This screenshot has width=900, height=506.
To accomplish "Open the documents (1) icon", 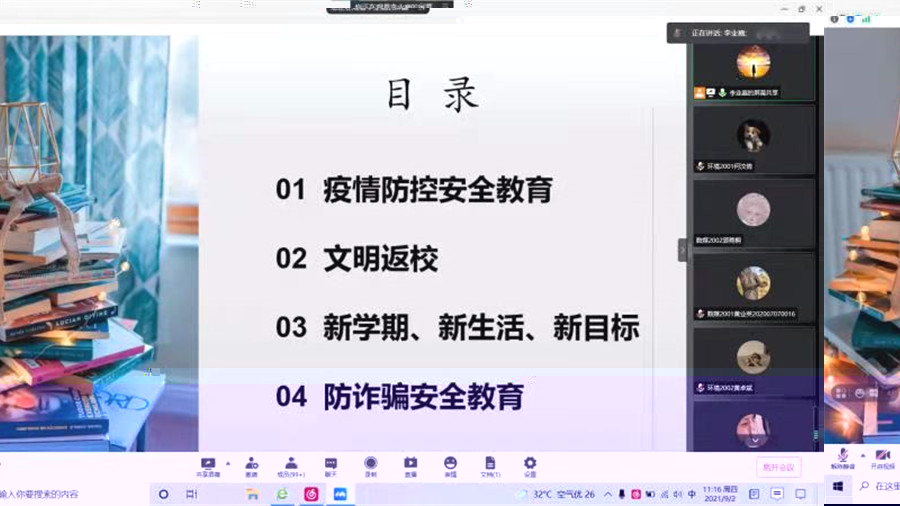I will click(490, 467).
